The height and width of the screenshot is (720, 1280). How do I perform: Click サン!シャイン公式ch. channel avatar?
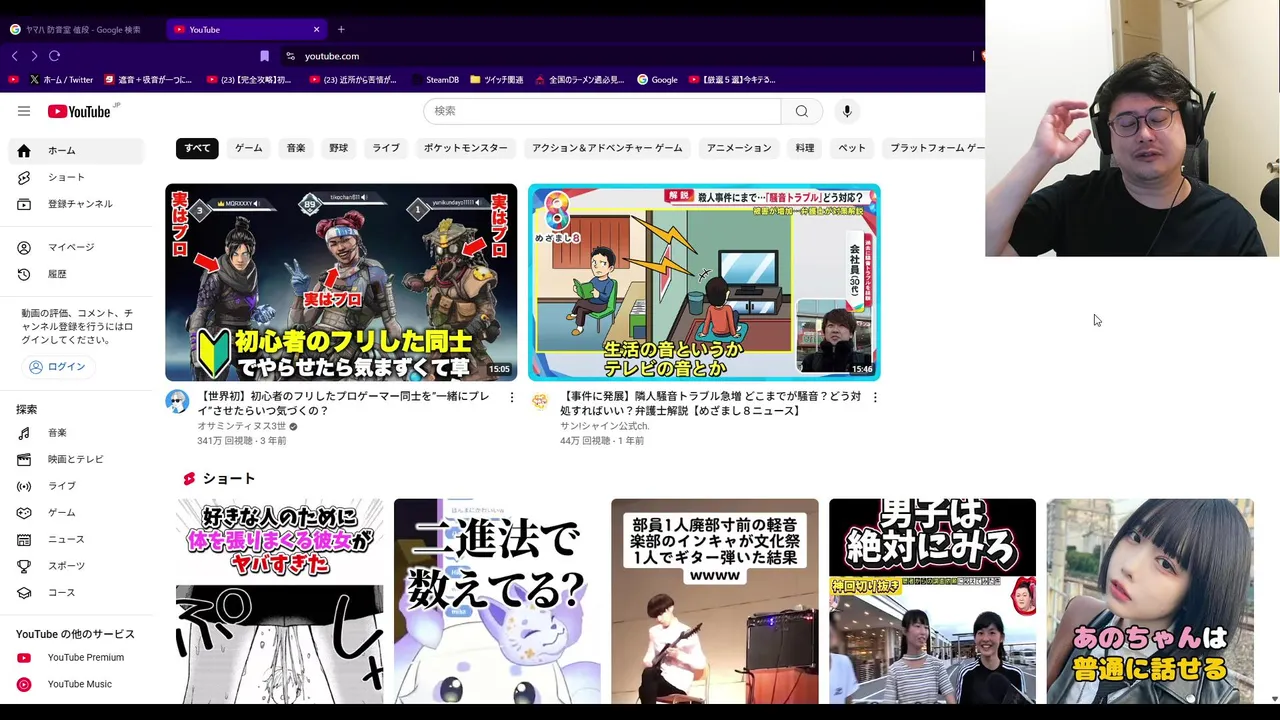(x=540, y=402)
